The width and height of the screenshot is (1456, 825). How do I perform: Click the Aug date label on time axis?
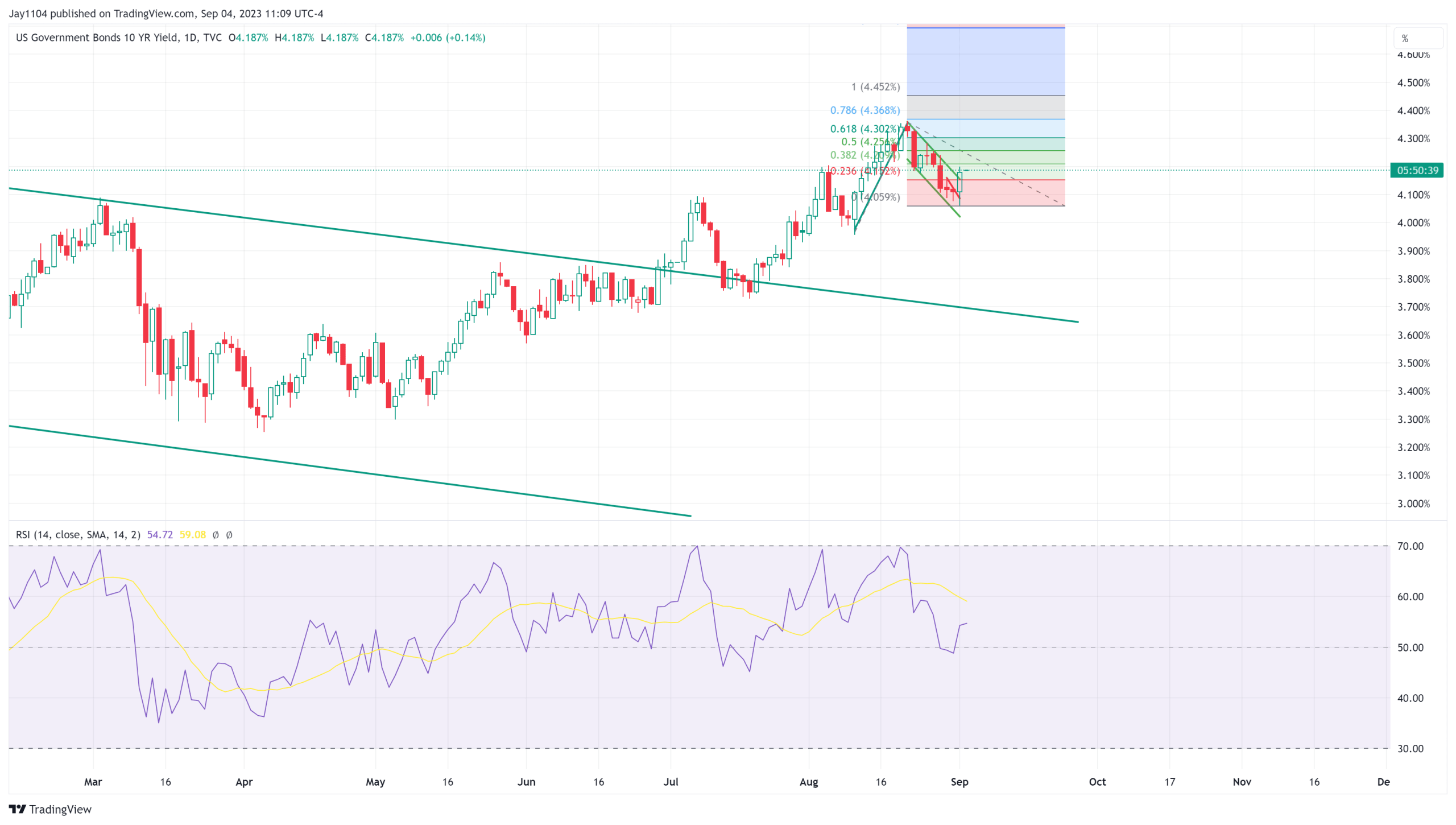tap(809, 782)
